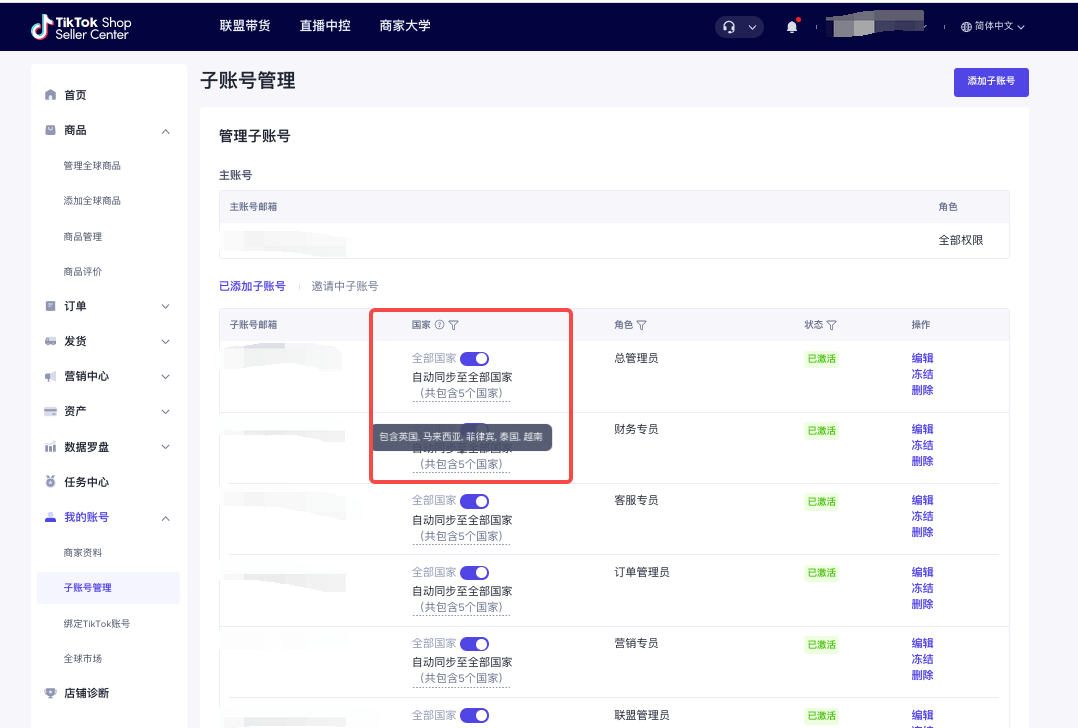Switch to 已添加子账号 tab
1078x728 pixels.
[252, 286]
